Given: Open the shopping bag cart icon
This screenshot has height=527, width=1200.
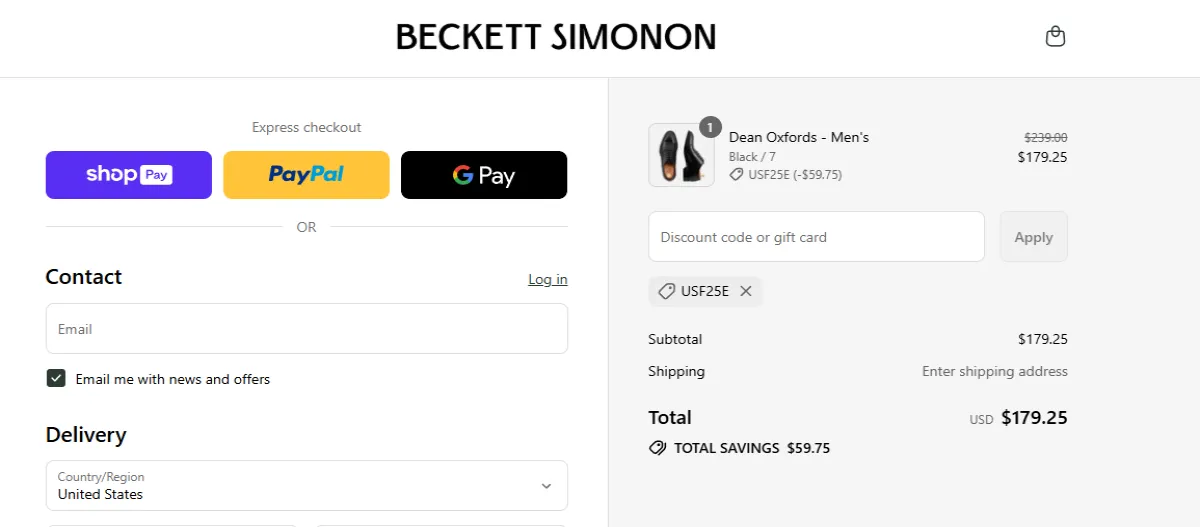Looking at the screenshot, I should tap(1055, 37).
